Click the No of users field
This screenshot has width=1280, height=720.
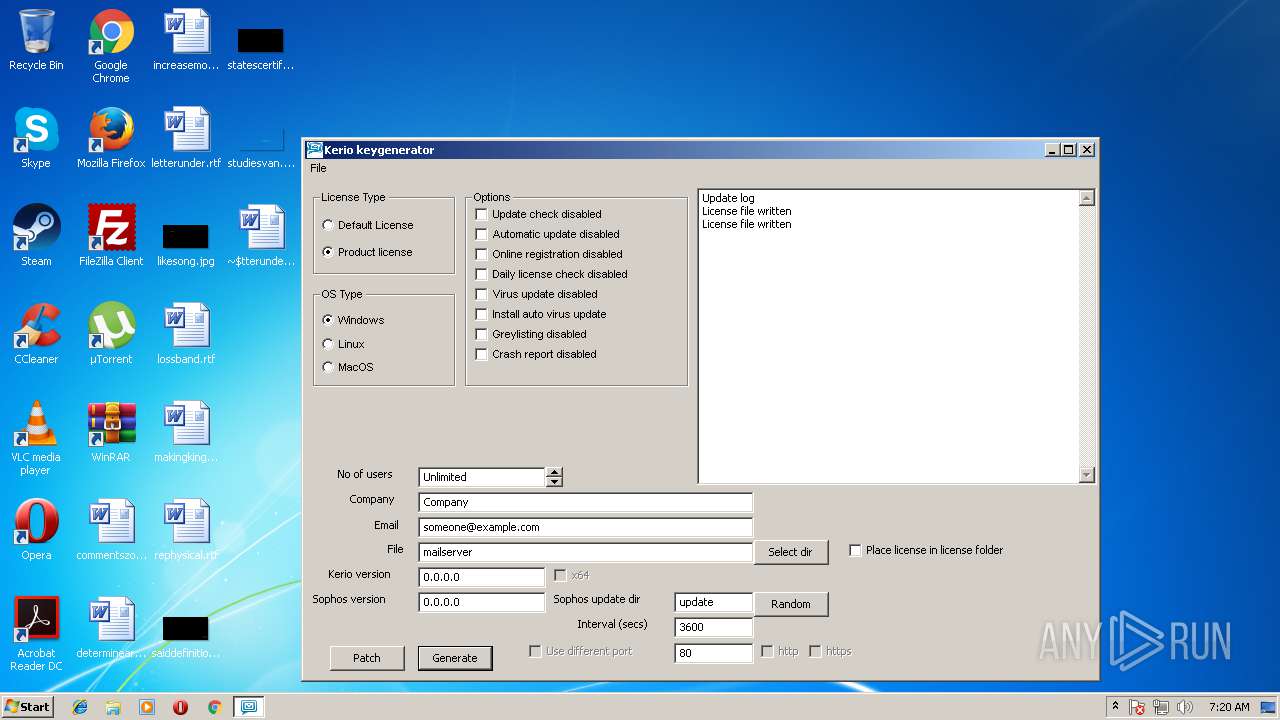point(482,477)
